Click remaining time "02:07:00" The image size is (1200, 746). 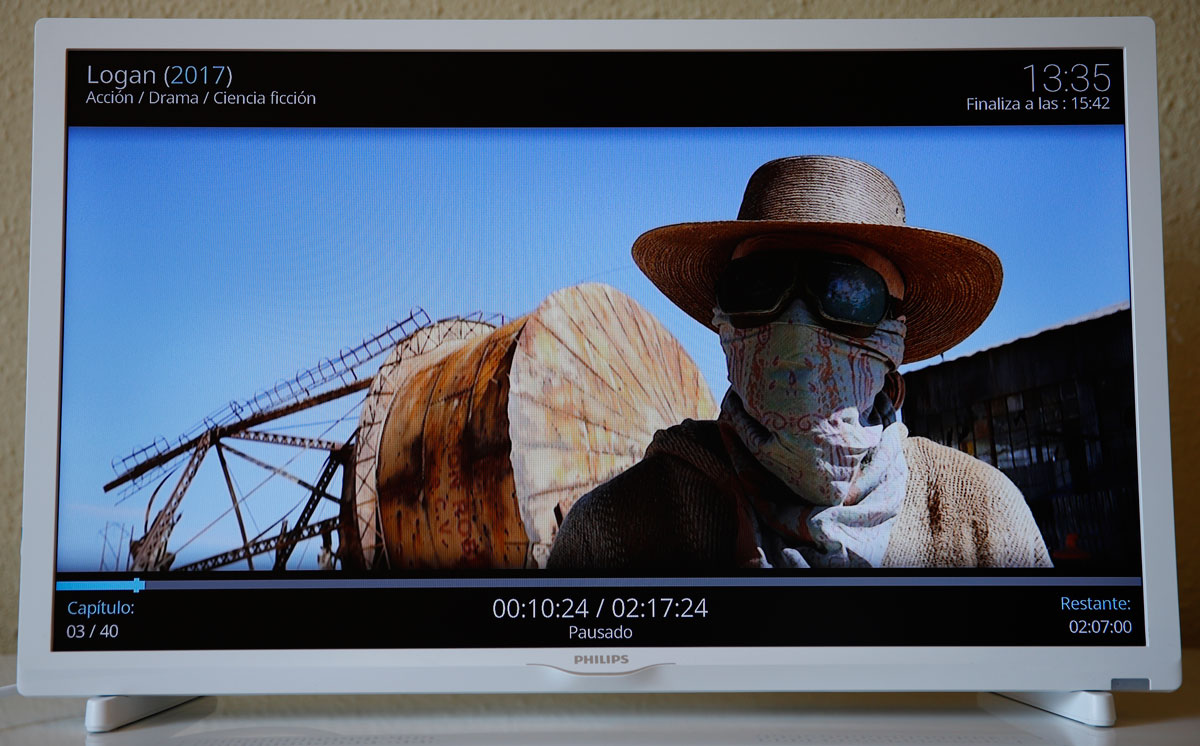(x=1100, y=627)
